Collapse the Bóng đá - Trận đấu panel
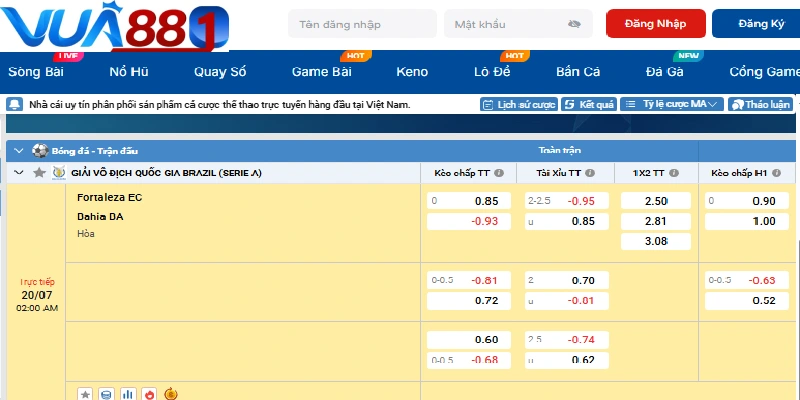 tap(18, 151)
